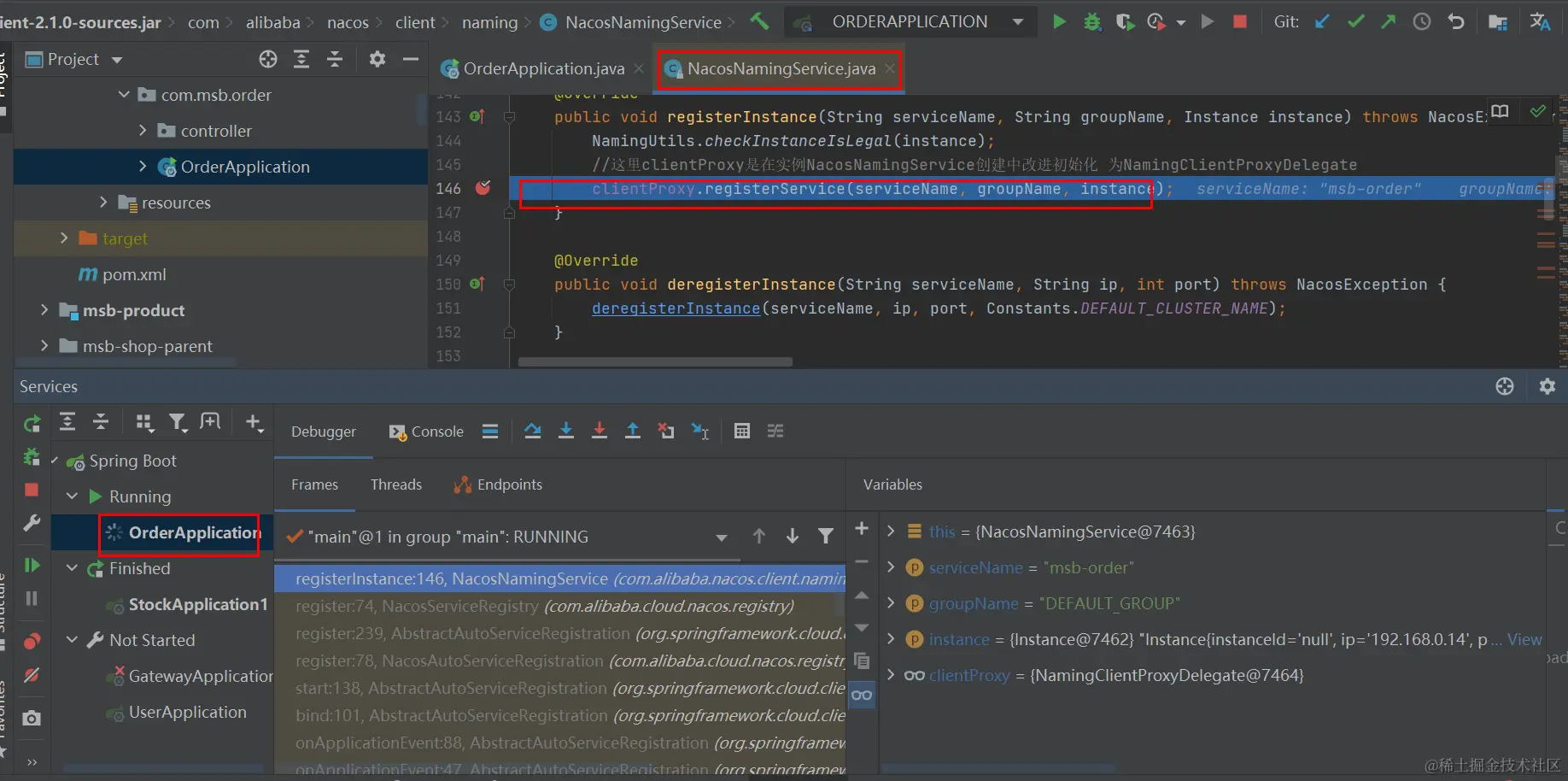
Task: Open the ORDERAPPLICATION run configuration dropdown
Action: click(x=1018, y=22)
